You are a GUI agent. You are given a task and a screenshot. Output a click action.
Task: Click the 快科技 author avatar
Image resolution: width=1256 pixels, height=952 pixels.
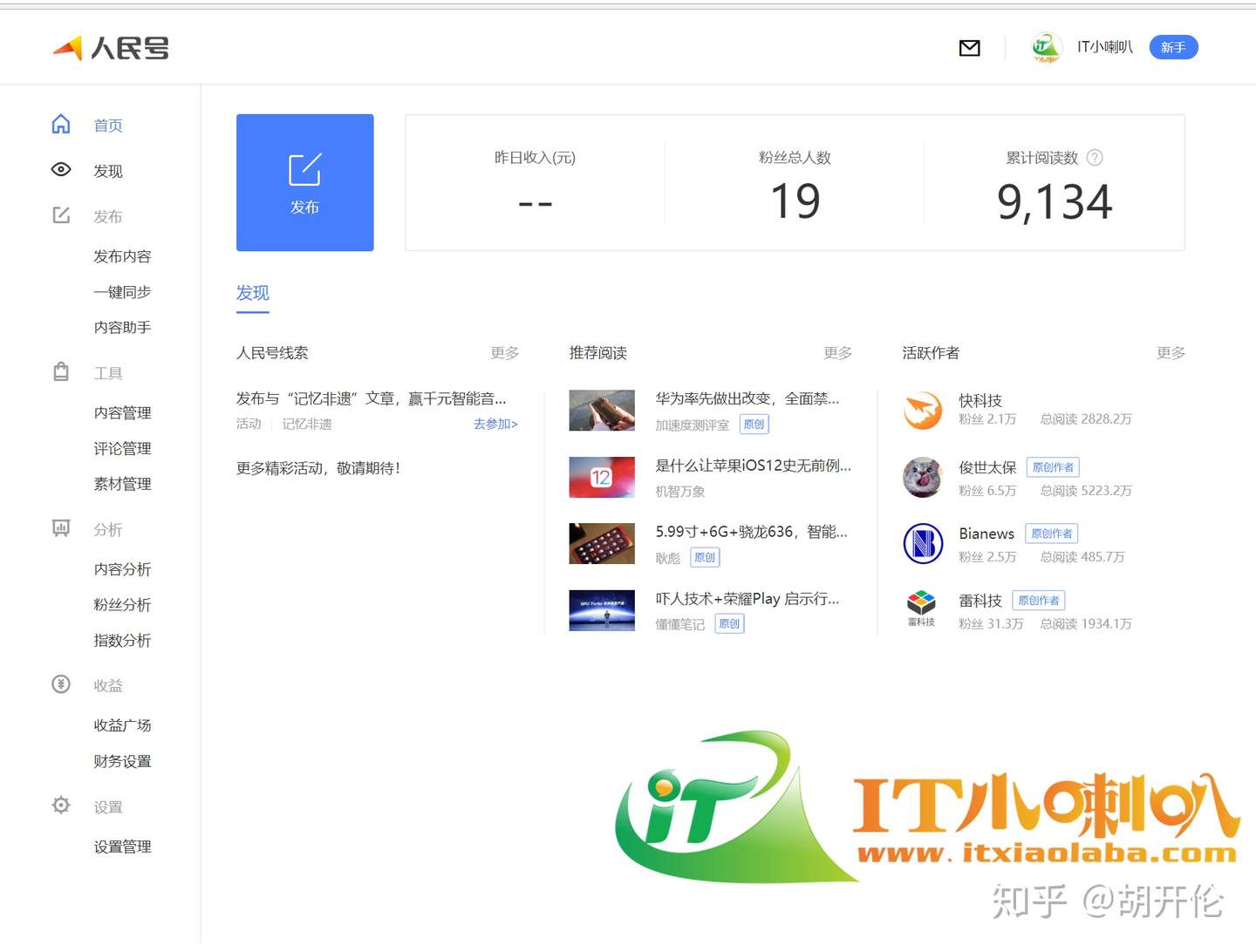[x=923, y=411]
